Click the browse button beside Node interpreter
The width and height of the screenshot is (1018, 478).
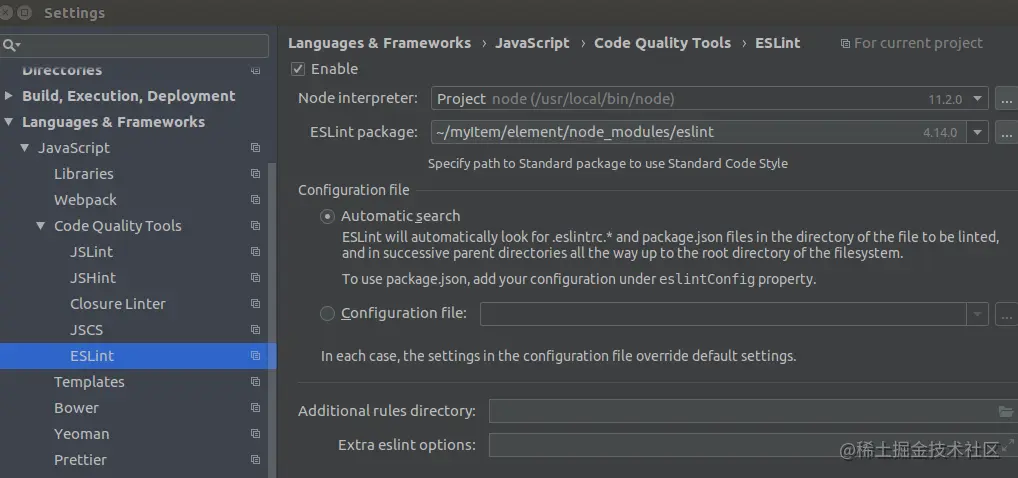(1006, 99)
